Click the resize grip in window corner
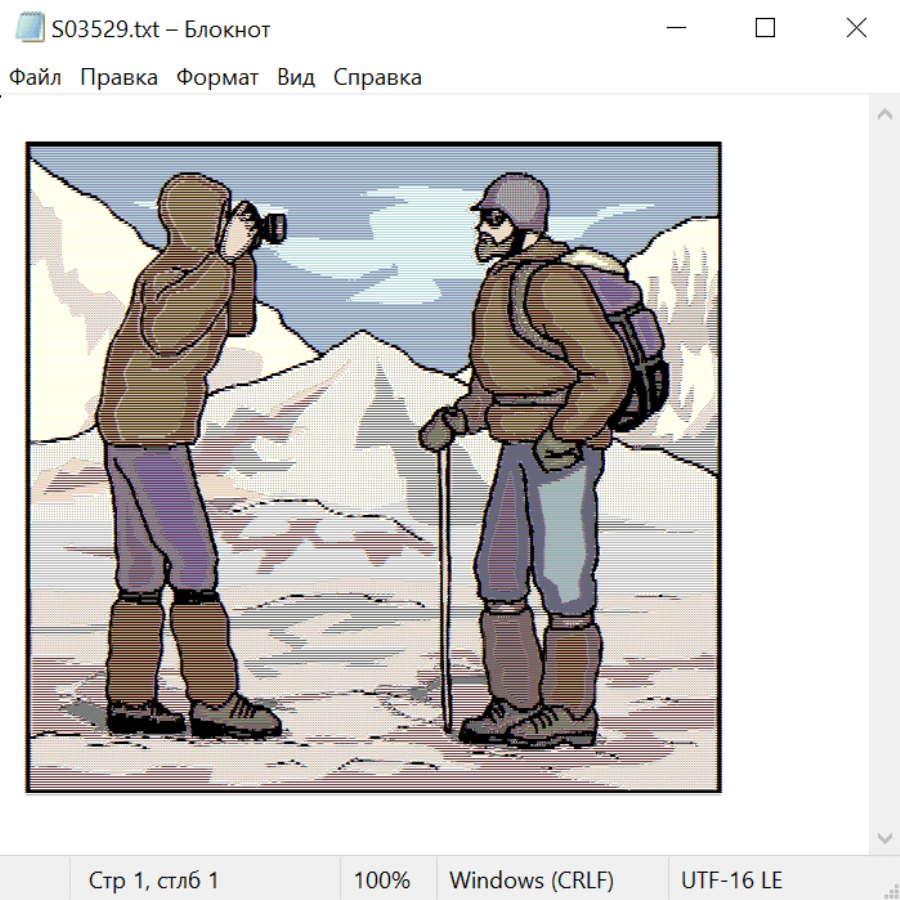Viewport: 900px width, 900px height. click(891, 891)
